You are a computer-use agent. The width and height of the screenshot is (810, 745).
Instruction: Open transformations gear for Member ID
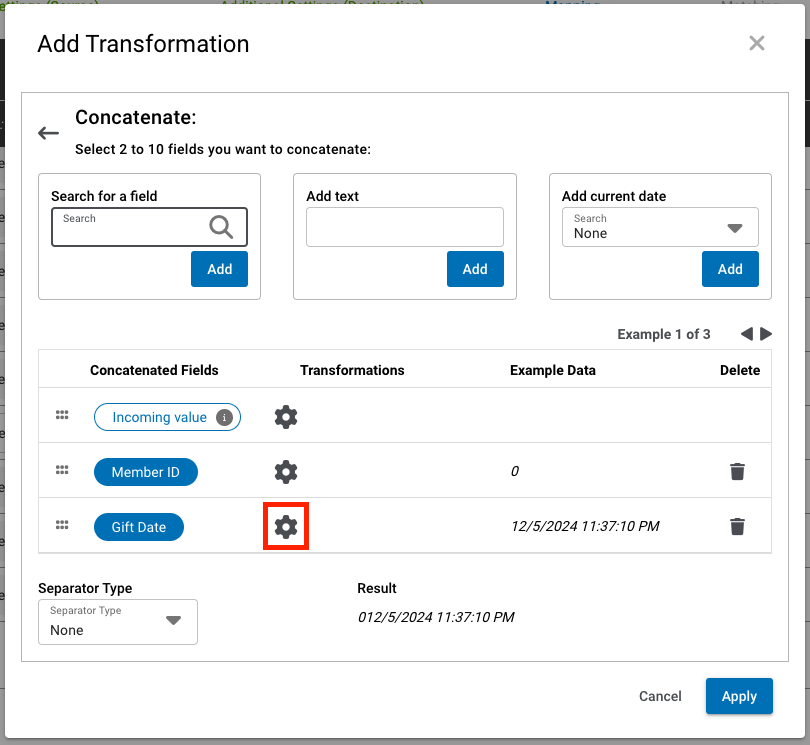click(x=286, y=471)
